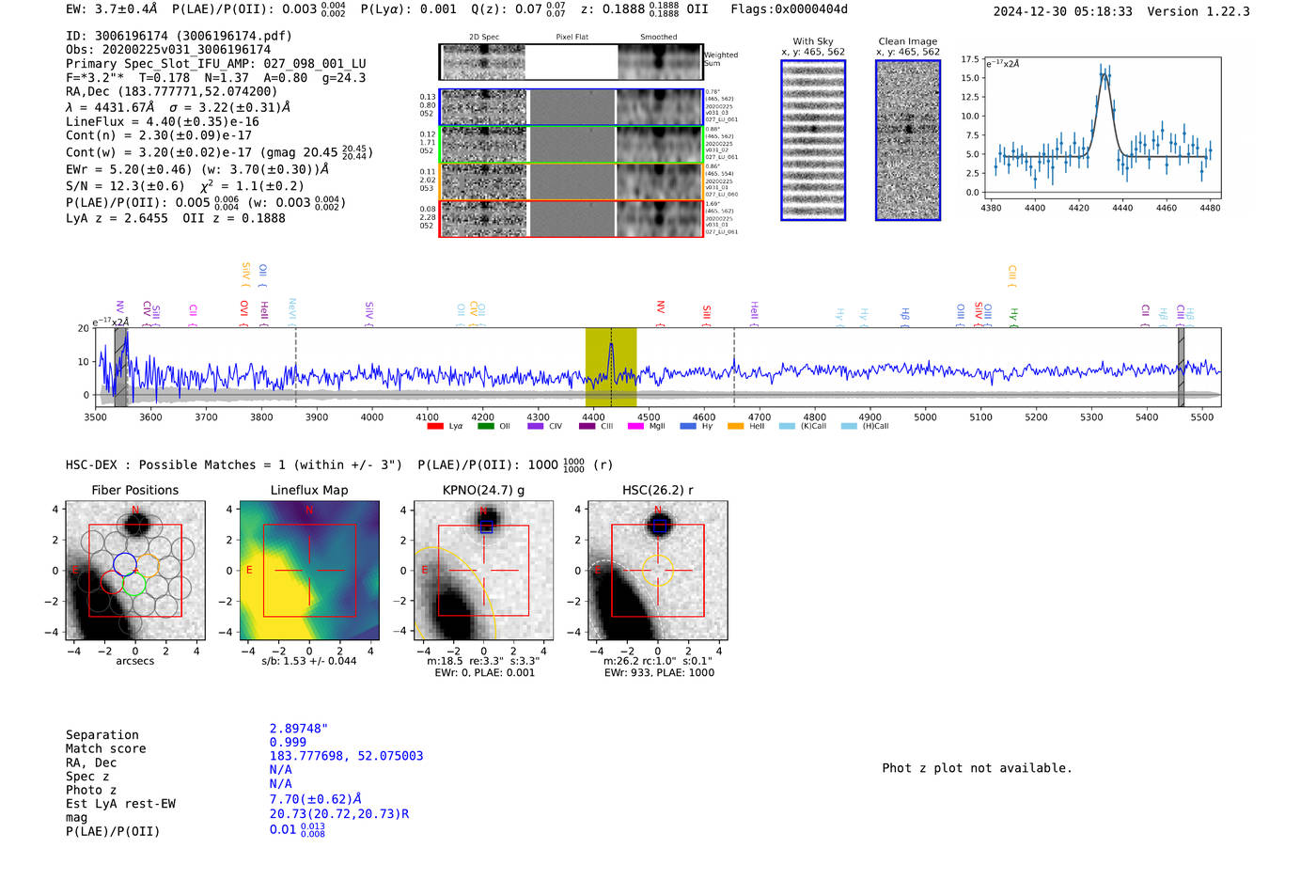This screenshot has height=896, width=1316.
Task: Click the Flags:0x0000404d text
Action: pyautogui.click(x=790, y=9)
